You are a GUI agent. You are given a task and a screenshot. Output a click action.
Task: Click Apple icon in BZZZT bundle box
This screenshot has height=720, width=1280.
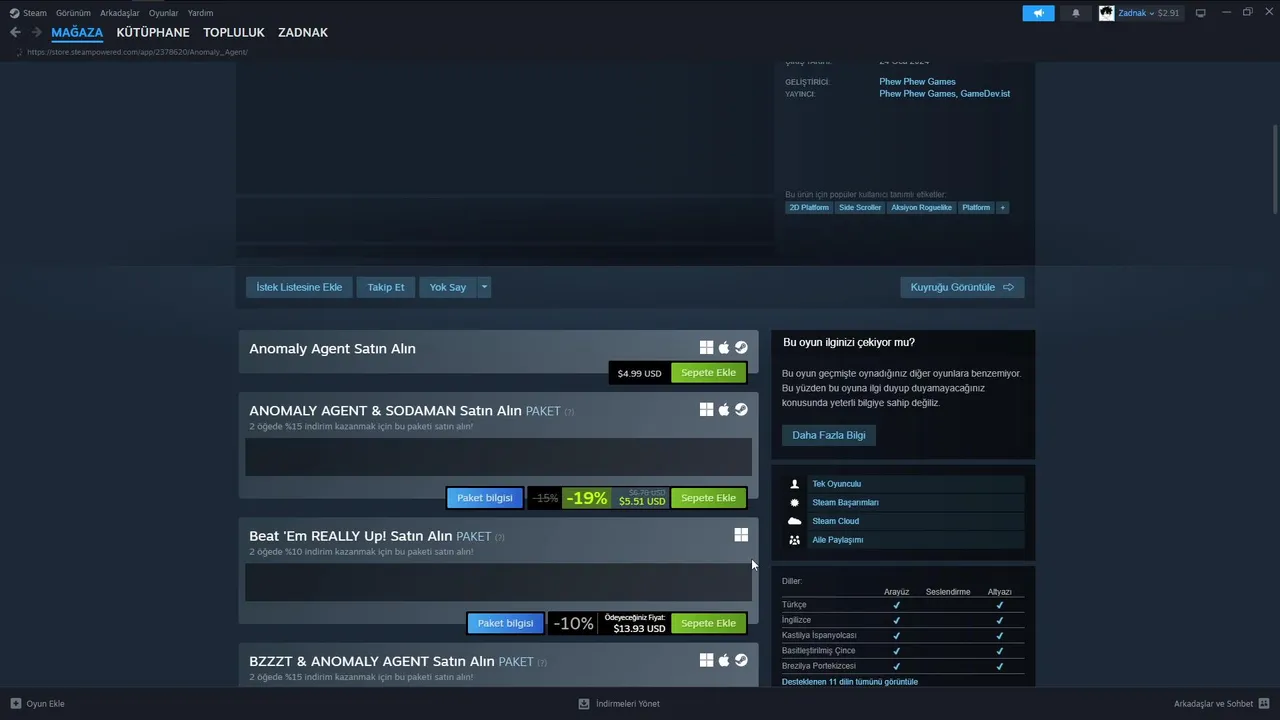click(x=724, y=660)
